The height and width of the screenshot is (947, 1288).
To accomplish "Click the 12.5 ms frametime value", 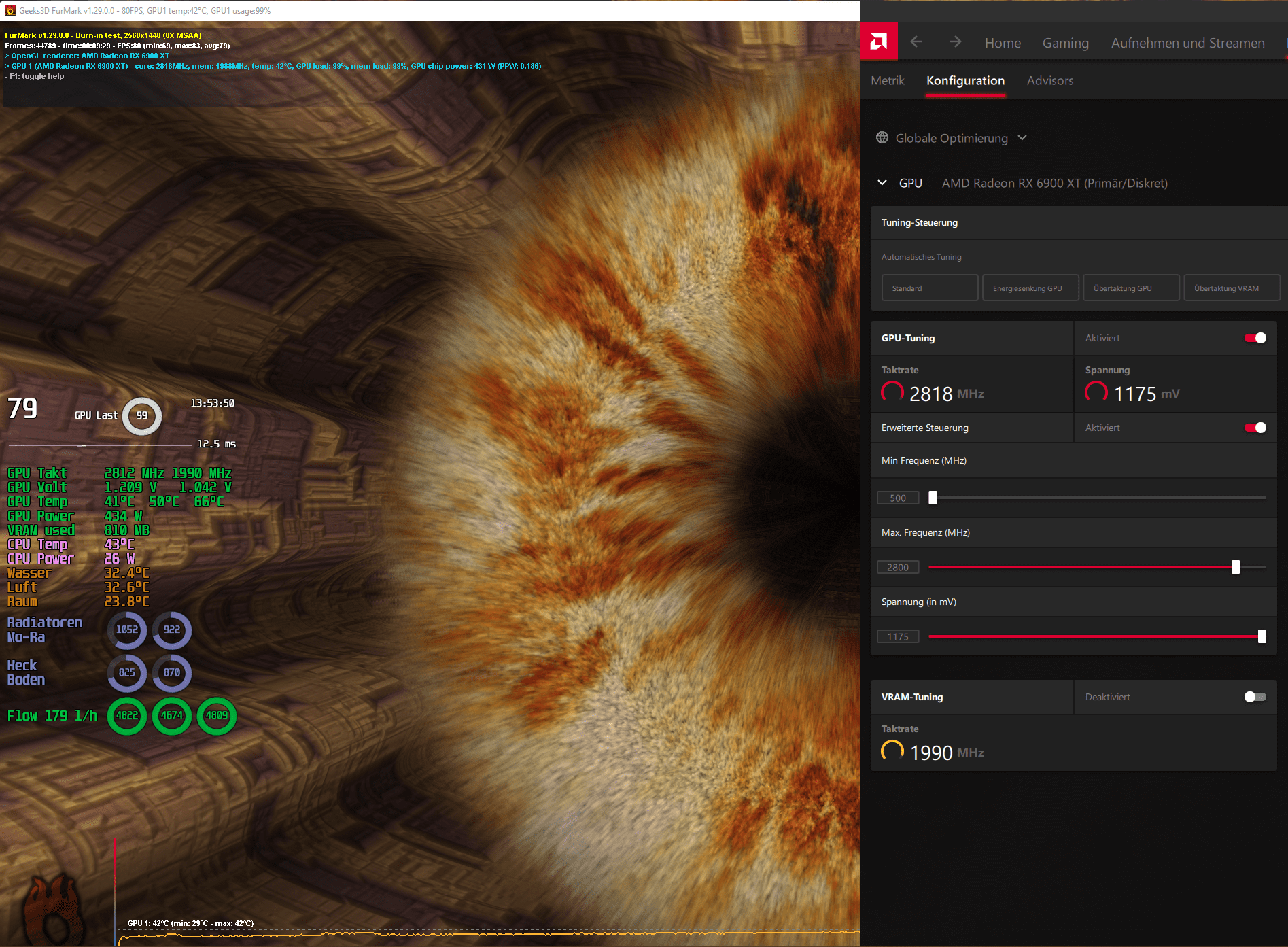I will pos(217,444).
